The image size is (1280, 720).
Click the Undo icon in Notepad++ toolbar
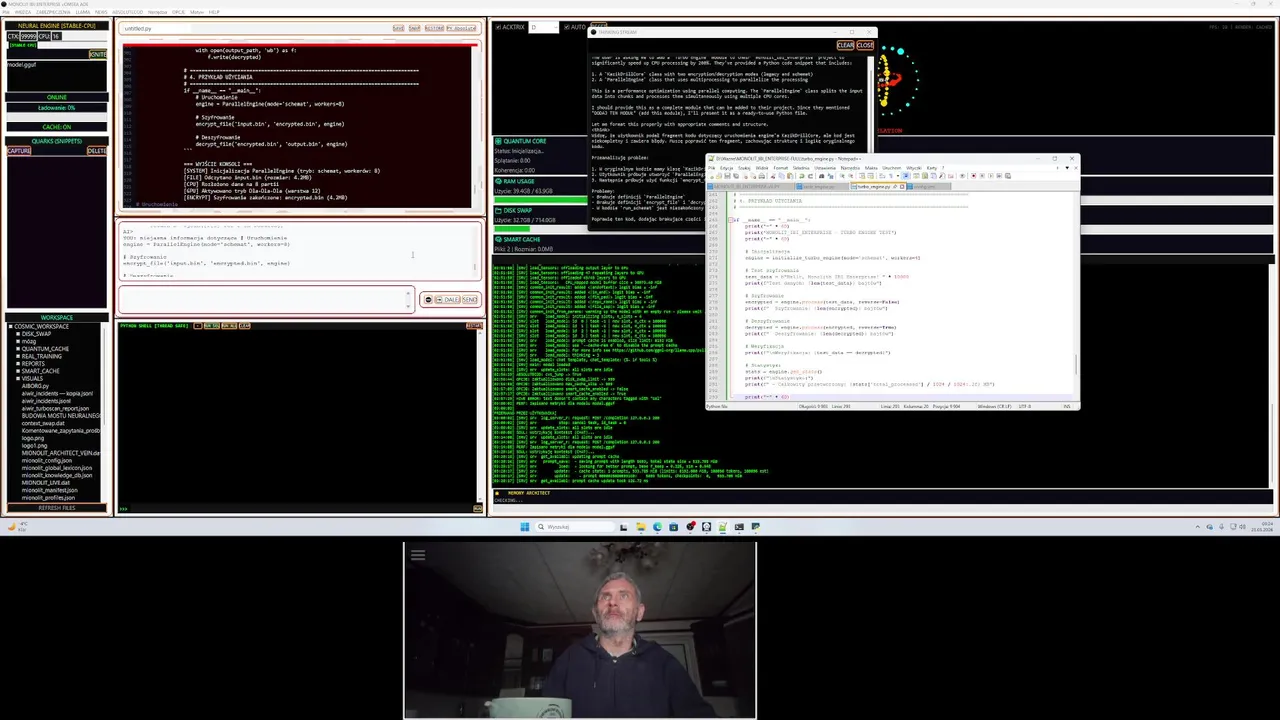click(802, 176)
